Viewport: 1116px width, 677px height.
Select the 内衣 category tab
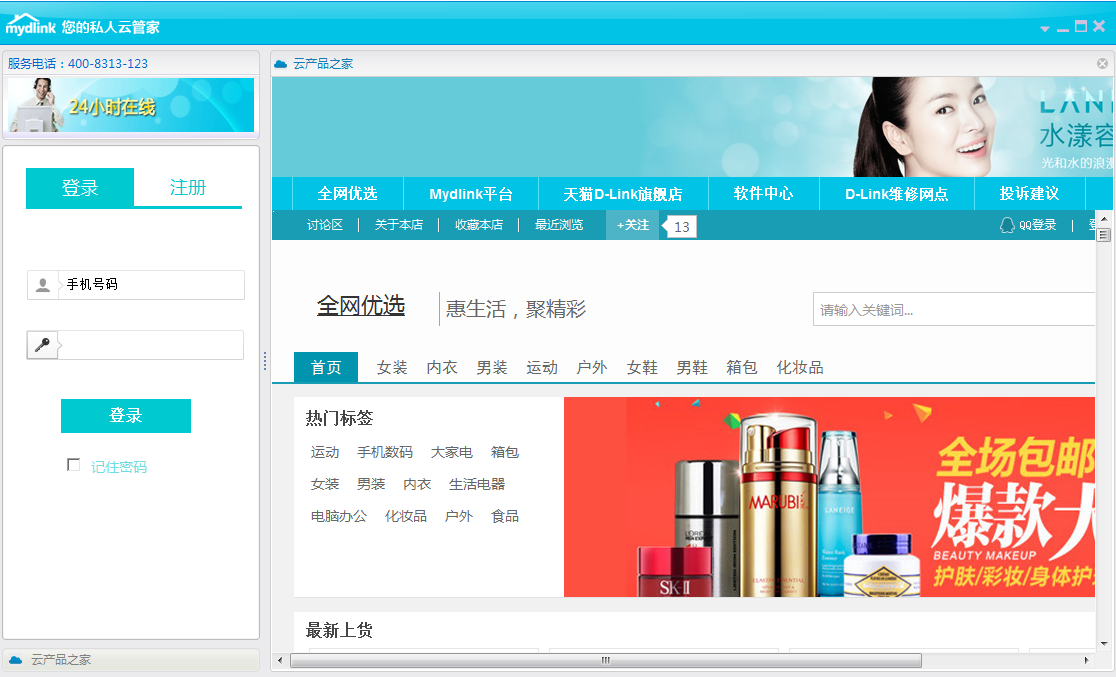tap(442, 367)
